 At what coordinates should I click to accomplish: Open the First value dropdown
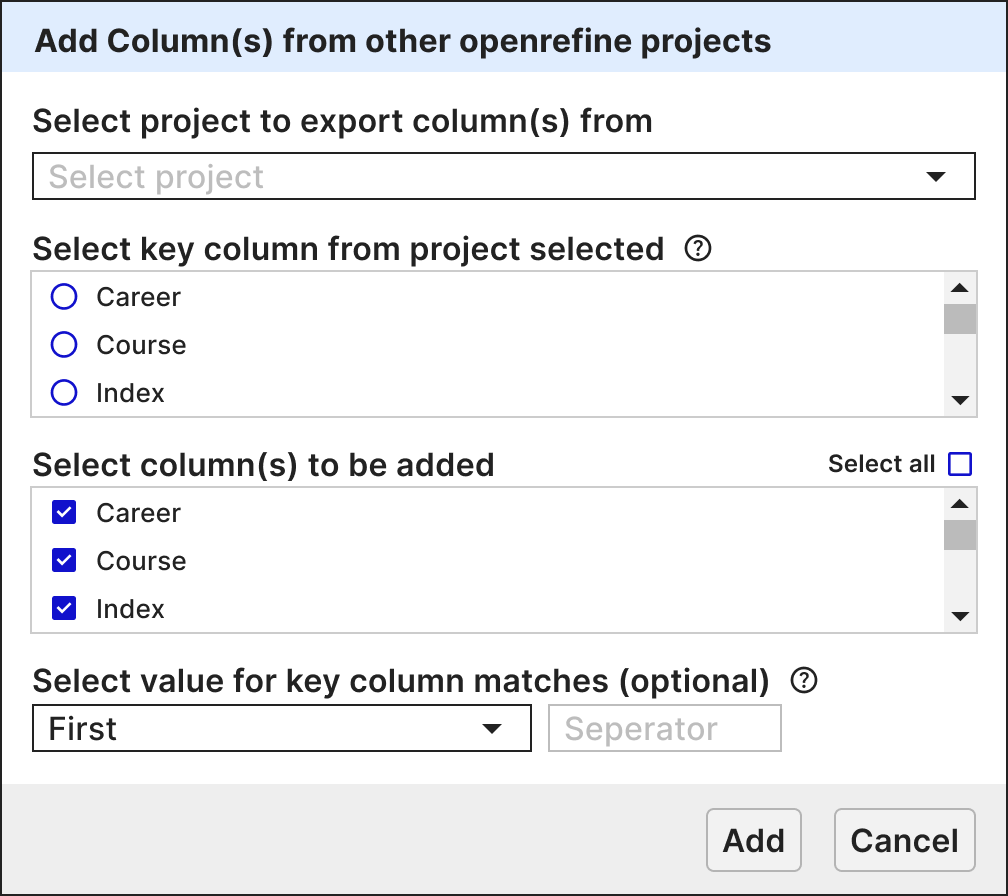click(x=283, y=728)
